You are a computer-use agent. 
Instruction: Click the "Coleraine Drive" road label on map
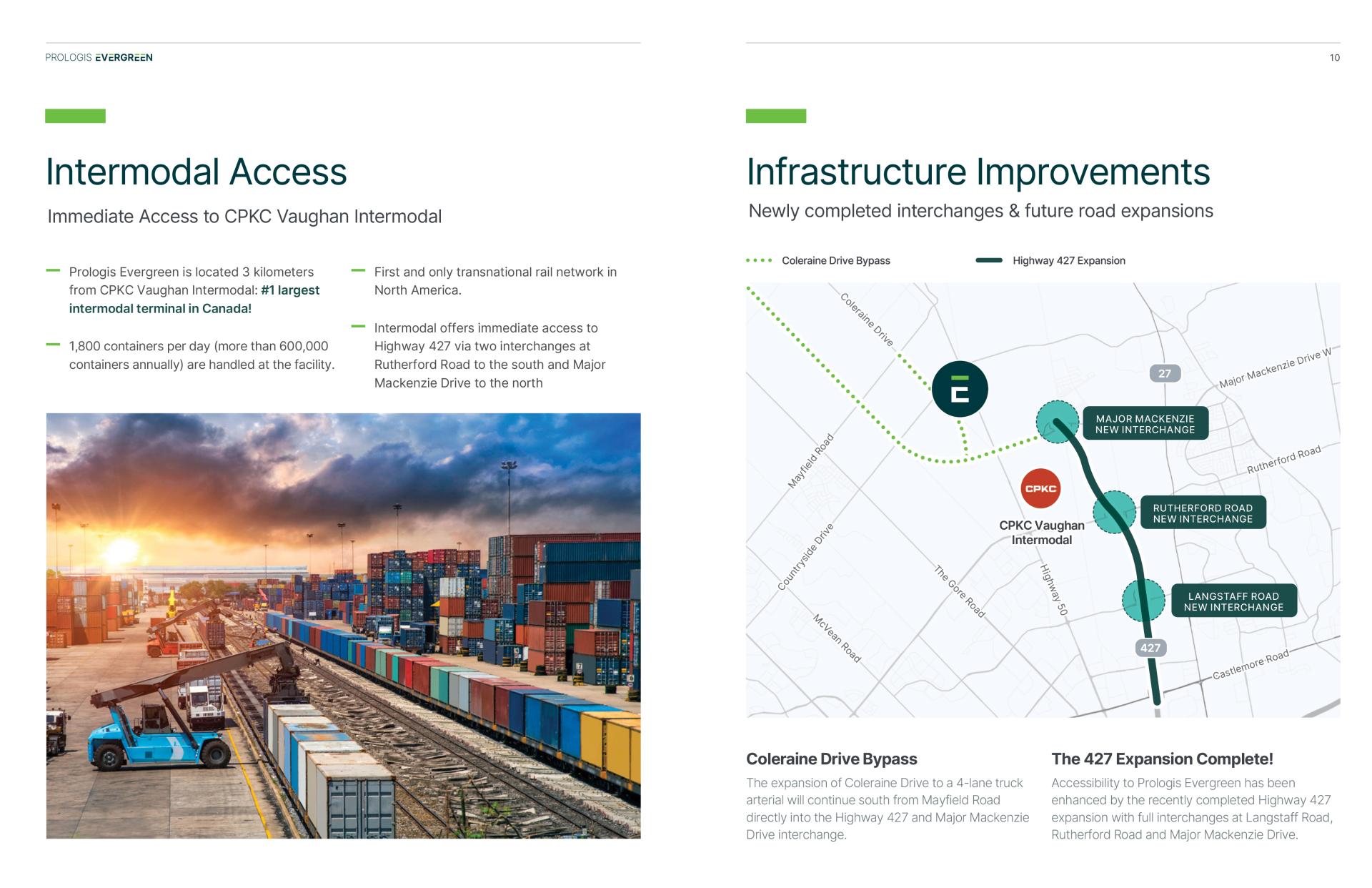tap(866, 320)
